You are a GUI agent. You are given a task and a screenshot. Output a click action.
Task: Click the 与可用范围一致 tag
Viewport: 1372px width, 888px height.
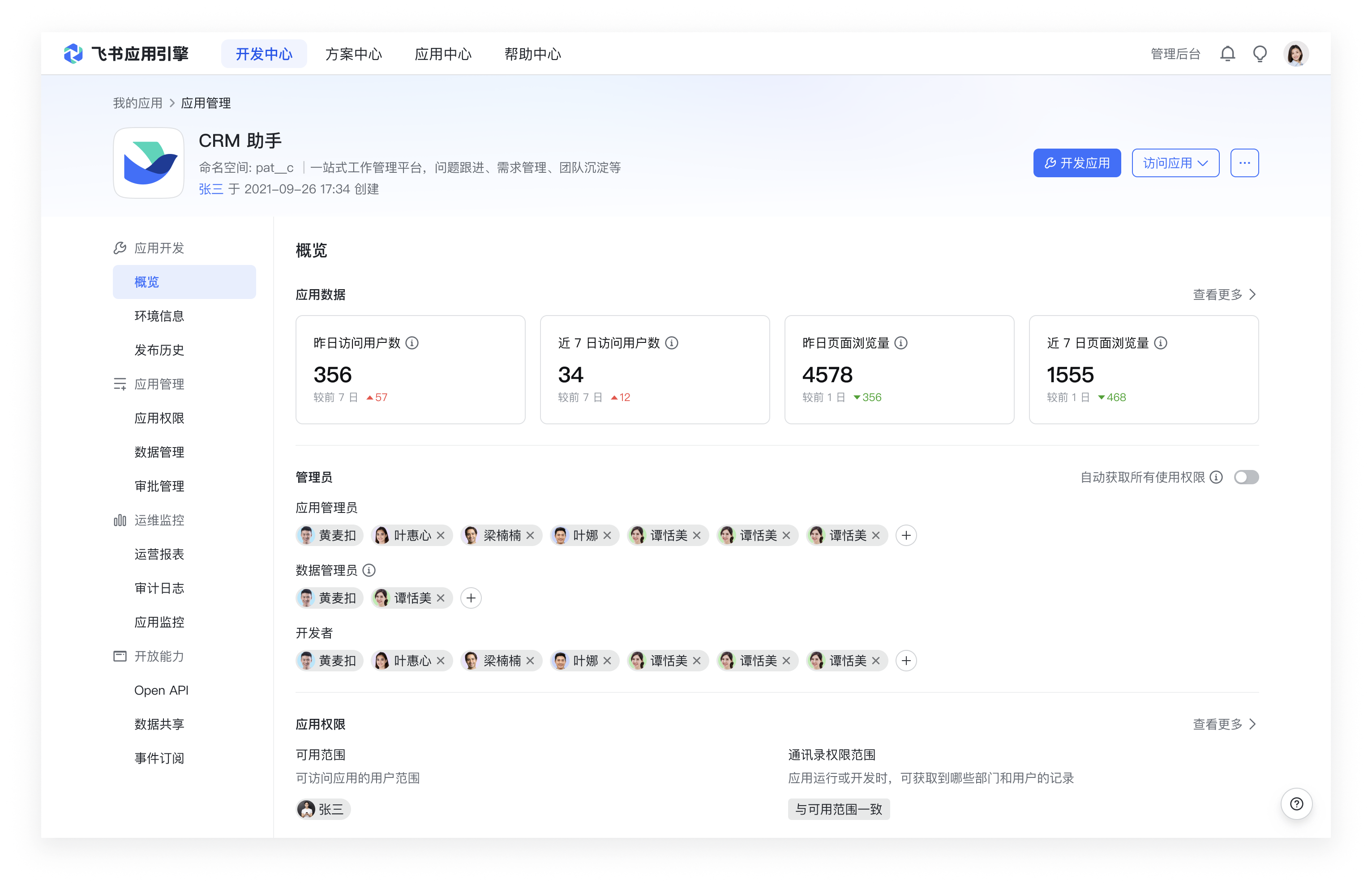click(838, 809)
